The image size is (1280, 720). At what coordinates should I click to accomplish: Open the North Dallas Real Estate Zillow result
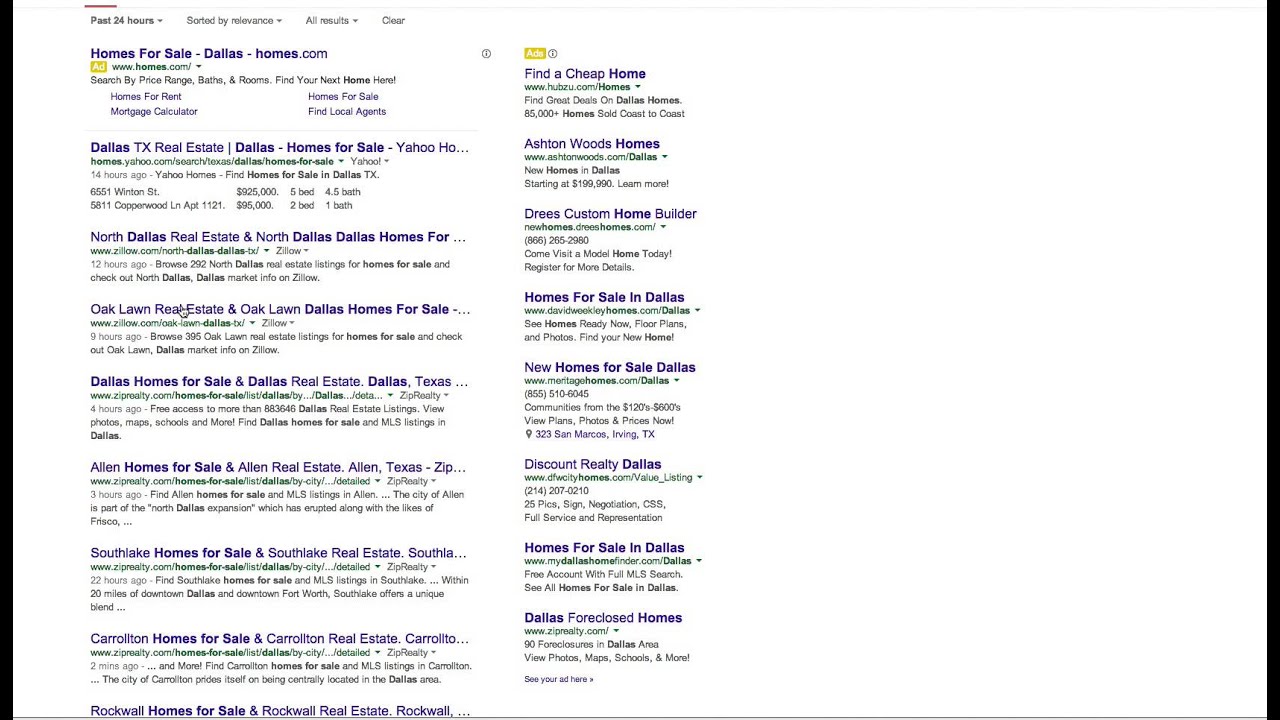pos(278,237)
